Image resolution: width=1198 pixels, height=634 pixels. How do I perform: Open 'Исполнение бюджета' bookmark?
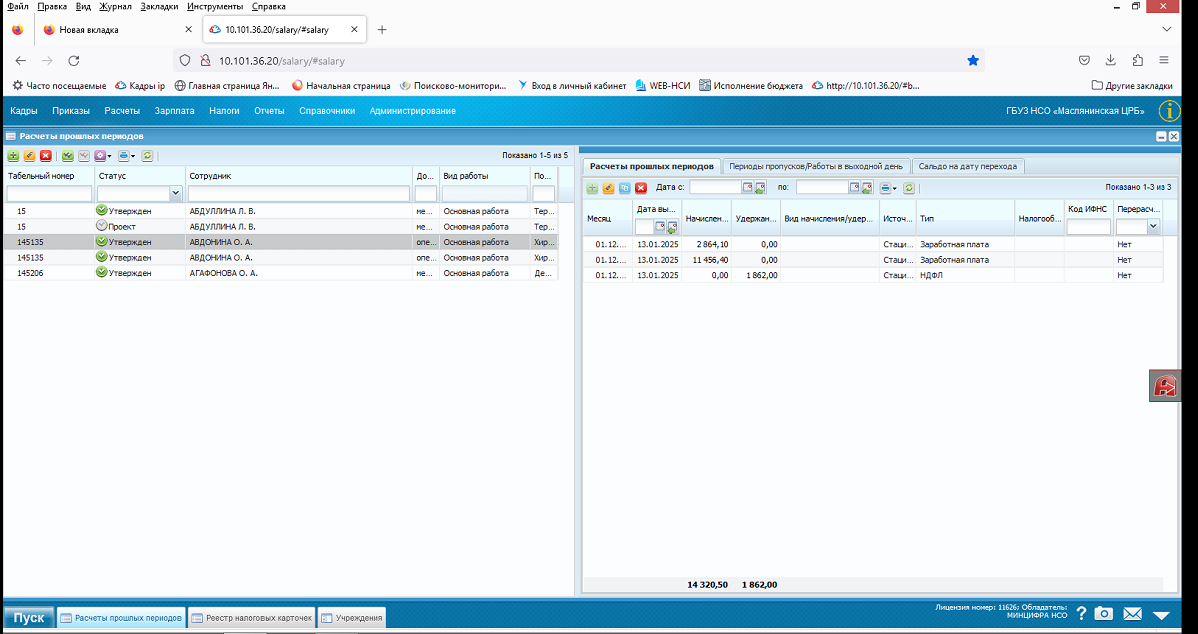(x=751, y=86)
